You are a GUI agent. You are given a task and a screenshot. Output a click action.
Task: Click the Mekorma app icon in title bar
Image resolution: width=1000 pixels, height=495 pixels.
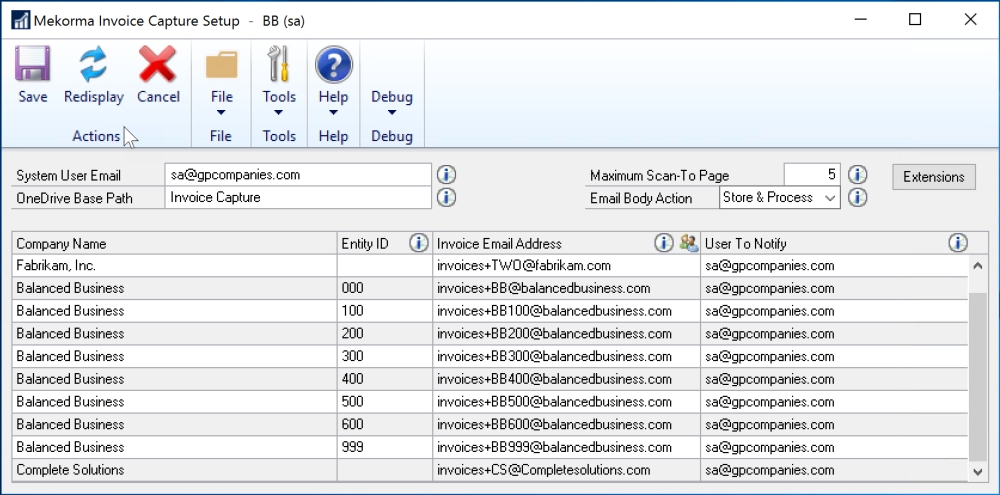tap(20, 20)
